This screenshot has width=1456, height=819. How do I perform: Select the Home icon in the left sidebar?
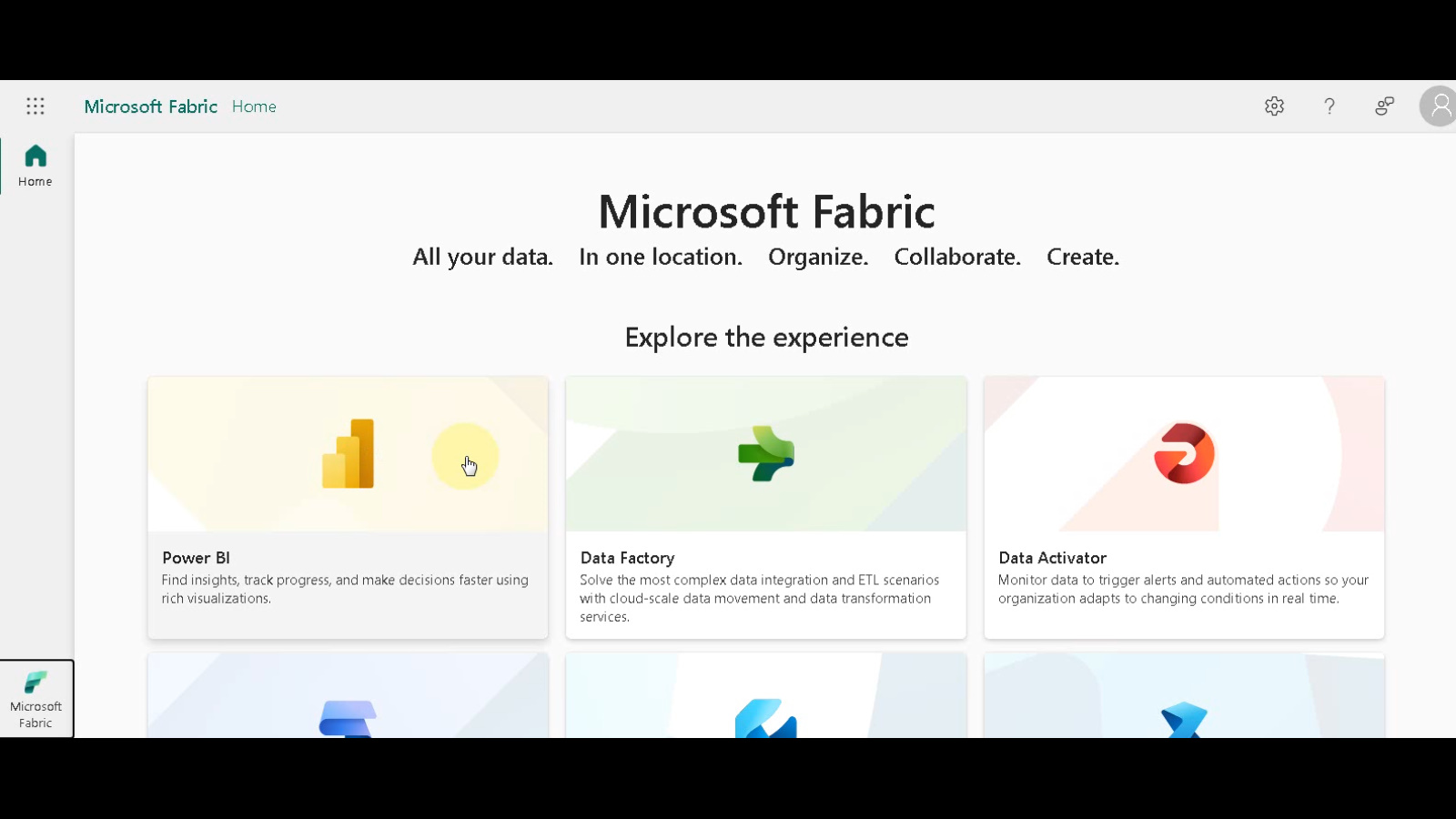[35, 164]
